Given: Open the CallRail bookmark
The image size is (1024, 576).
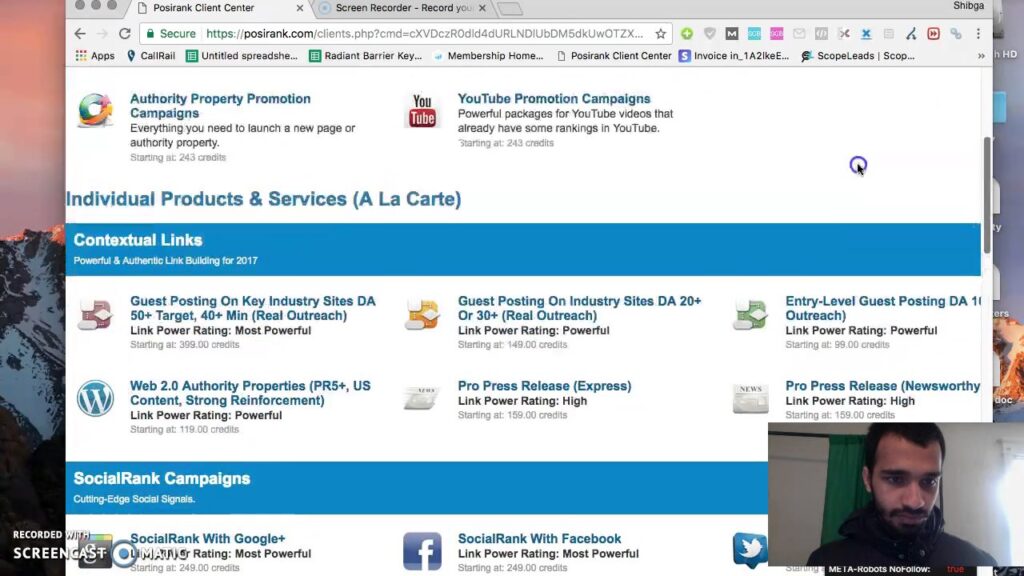Looking at the screenshot, I should pos(151,56).
